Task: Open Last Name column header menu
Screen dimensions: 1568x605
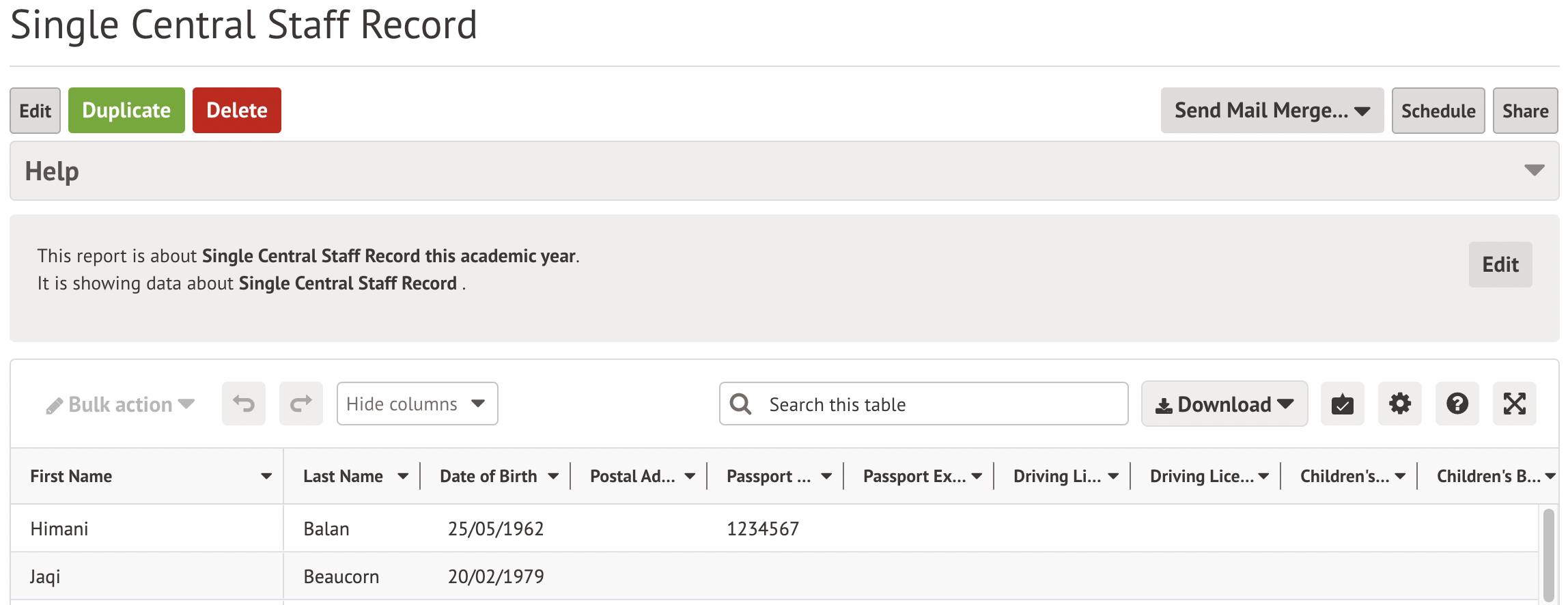Action: (403, 477)
